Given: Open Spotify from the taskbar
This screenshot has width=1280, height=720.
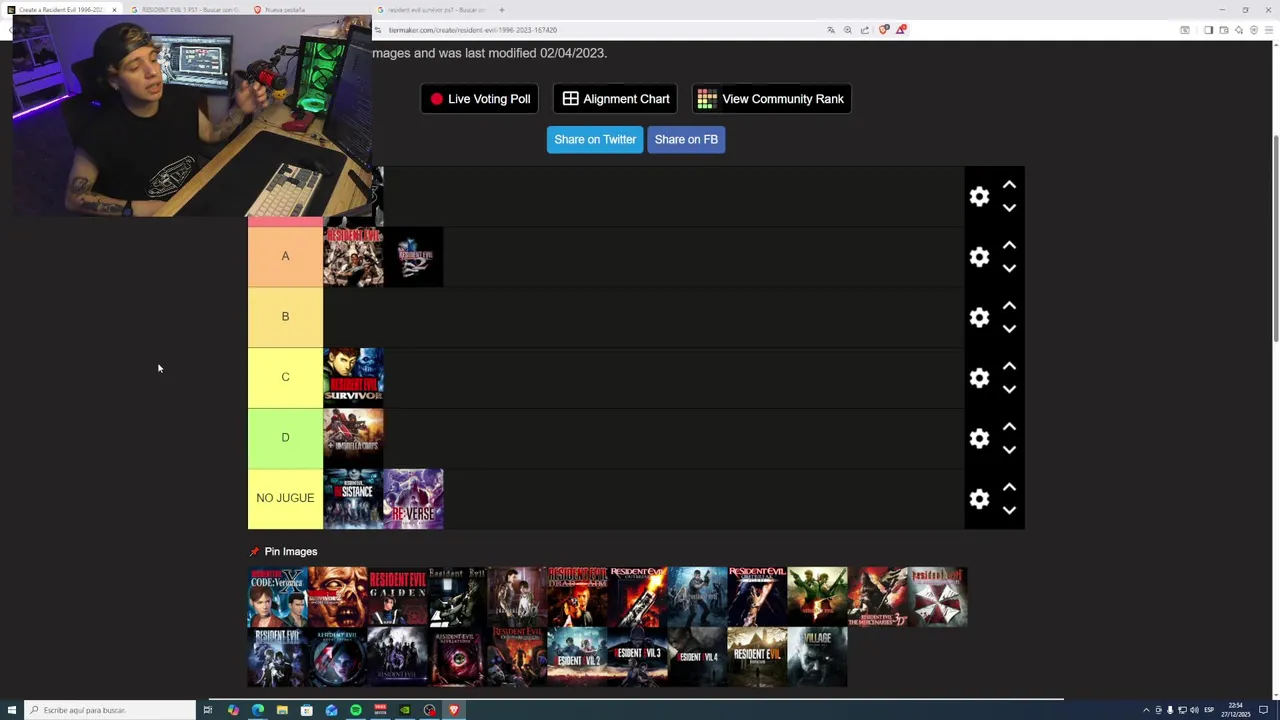Looking at the screenshot, I should (355, 710).
